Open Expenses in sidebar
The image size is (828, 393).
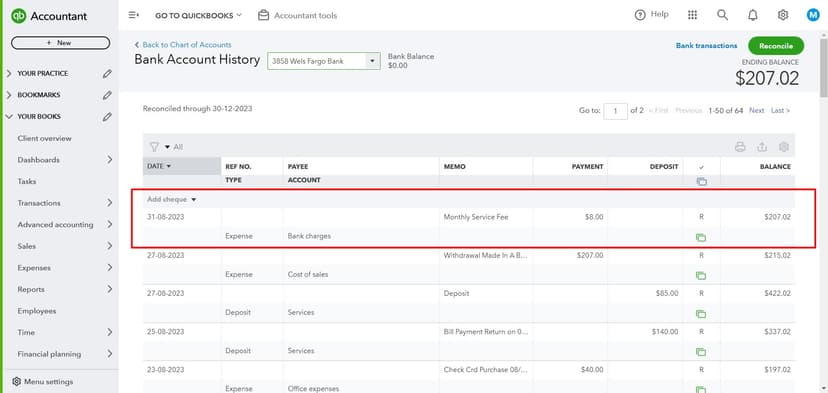[x=34, y=268]
